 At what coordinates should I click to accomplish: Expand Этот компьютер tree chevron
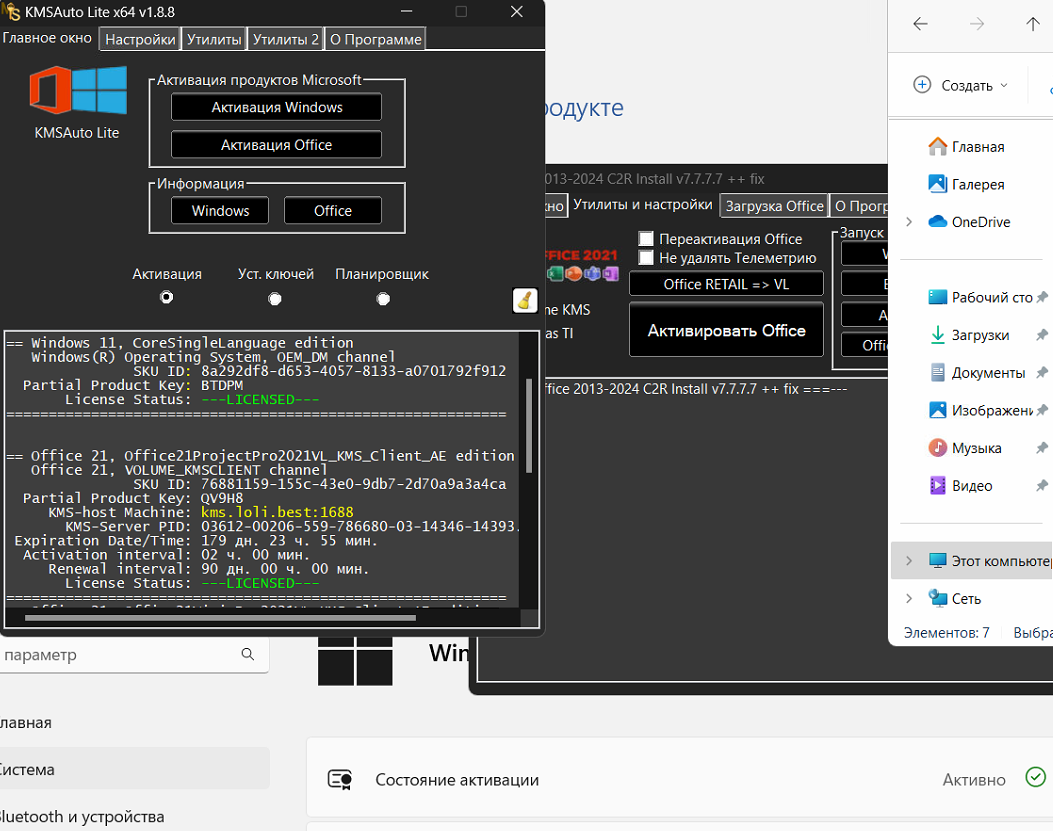[909, 560]
